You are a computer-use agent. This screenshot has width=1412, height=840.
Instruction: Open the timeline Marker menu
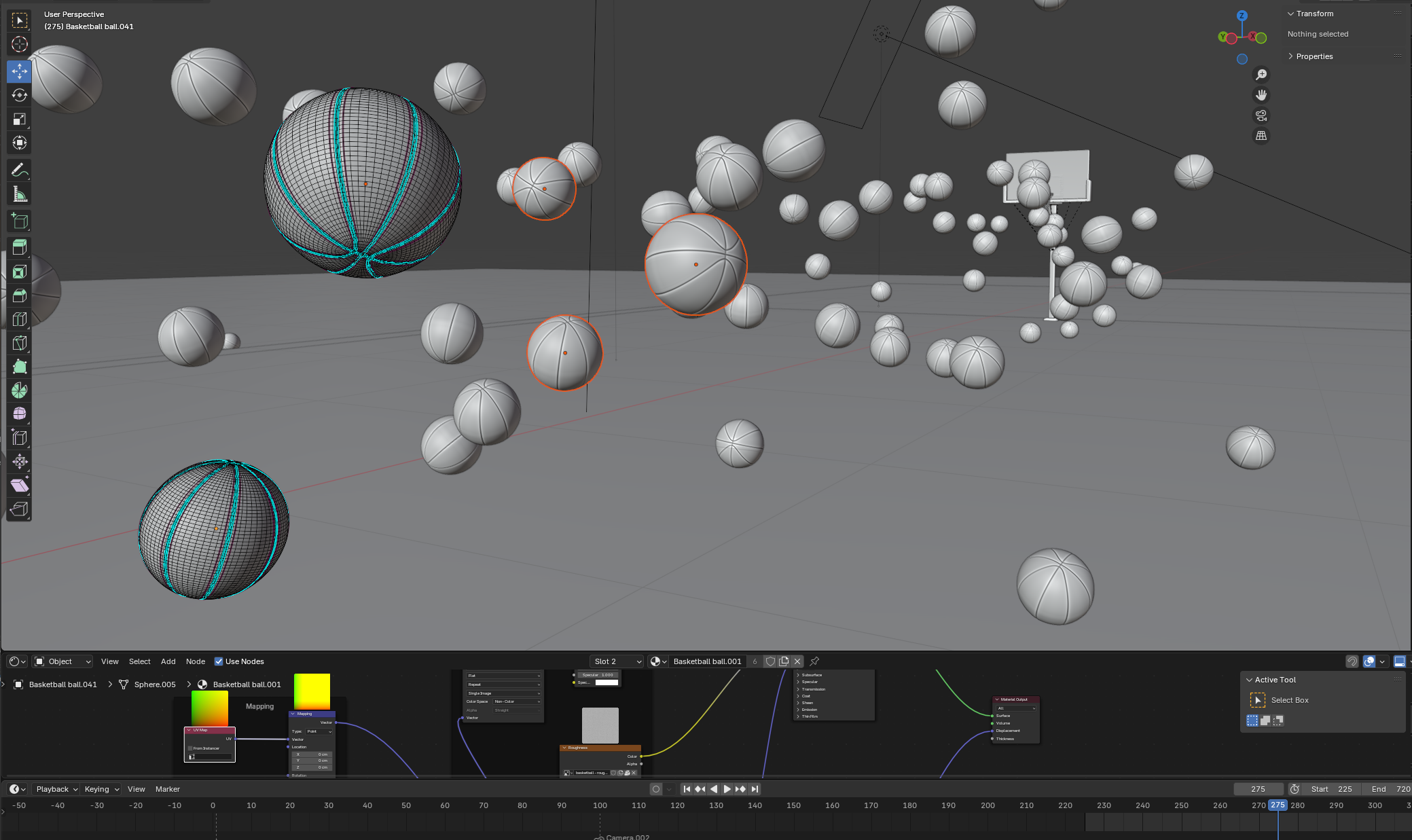coord(167,789)
